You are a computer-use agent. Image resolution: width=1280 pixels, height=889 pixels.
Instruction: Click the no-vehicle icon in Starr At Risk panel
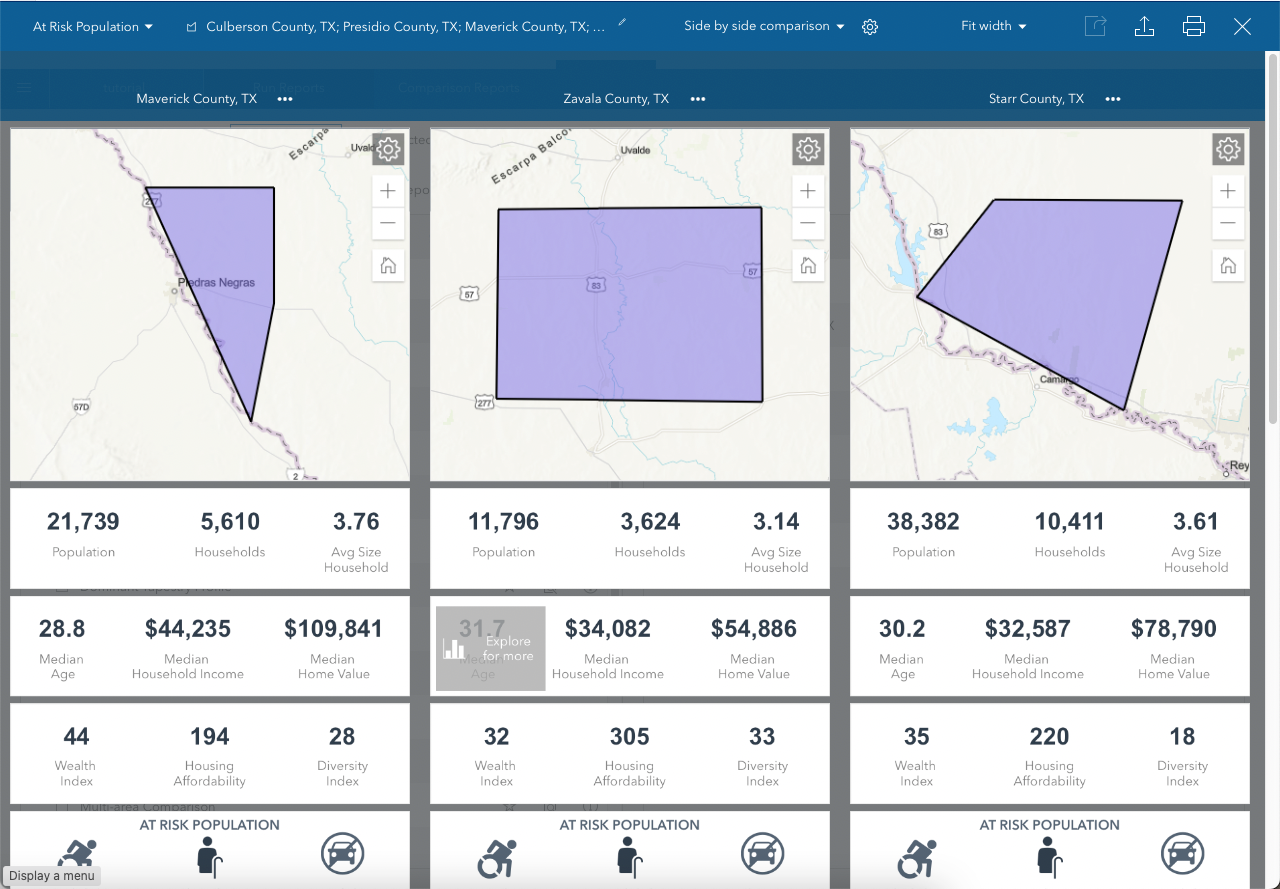1182,855
